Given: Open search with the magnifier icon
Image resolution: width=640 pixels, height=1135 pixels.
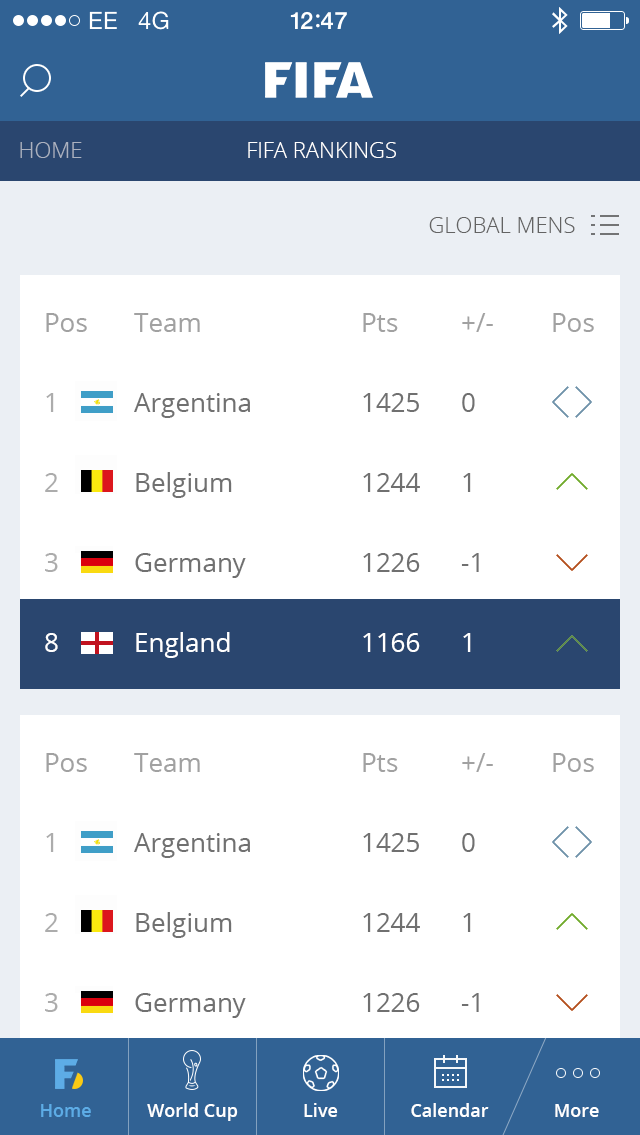Looking at the screenshot, I should [35, 80].
